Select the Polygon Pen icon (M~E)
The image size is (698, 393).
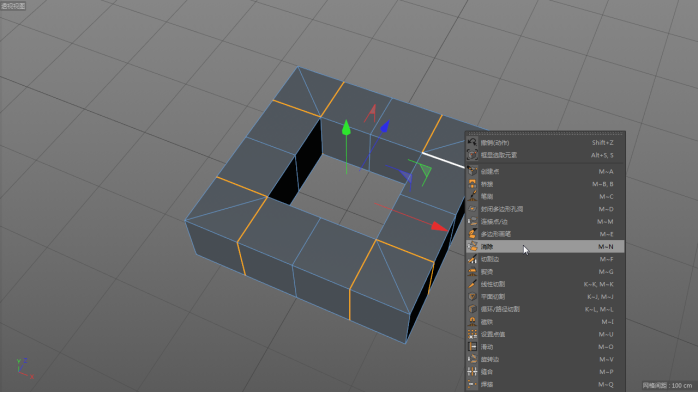click(472, 234)
